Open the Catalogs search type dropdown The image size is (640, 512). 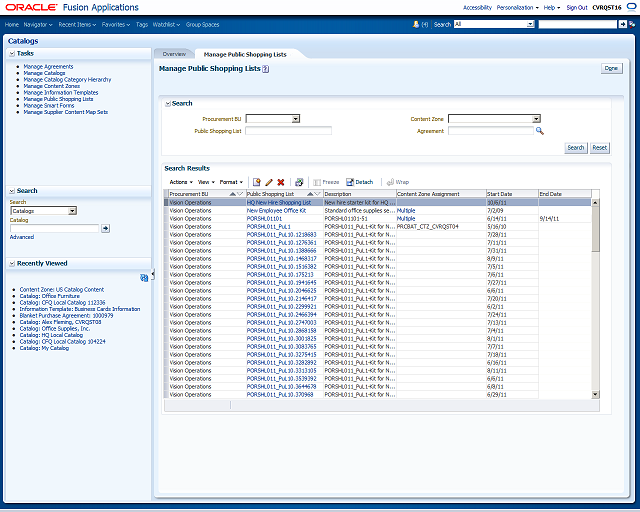72,211
